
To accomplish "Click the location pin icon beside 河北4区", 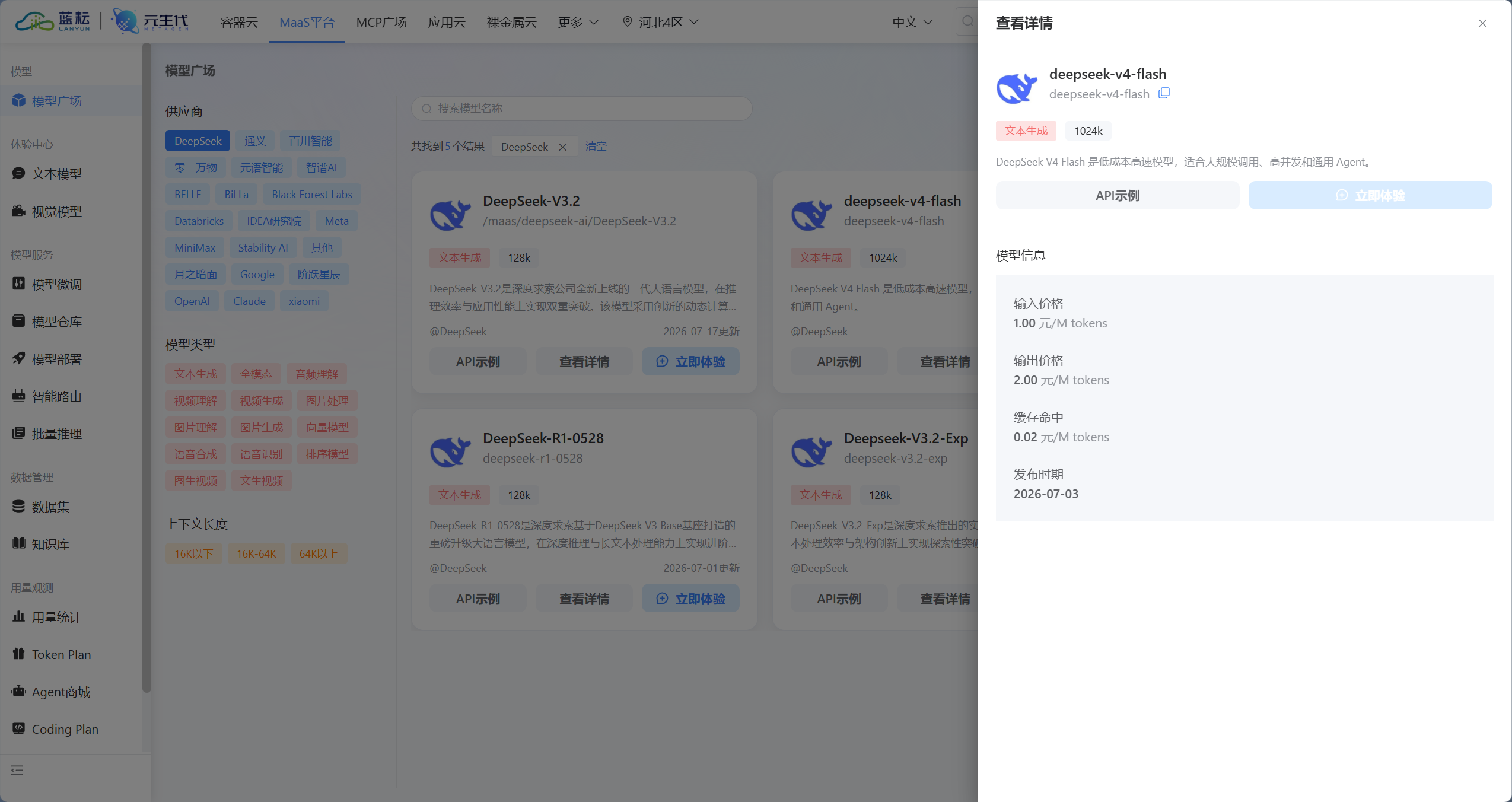I will coord(627,22).
